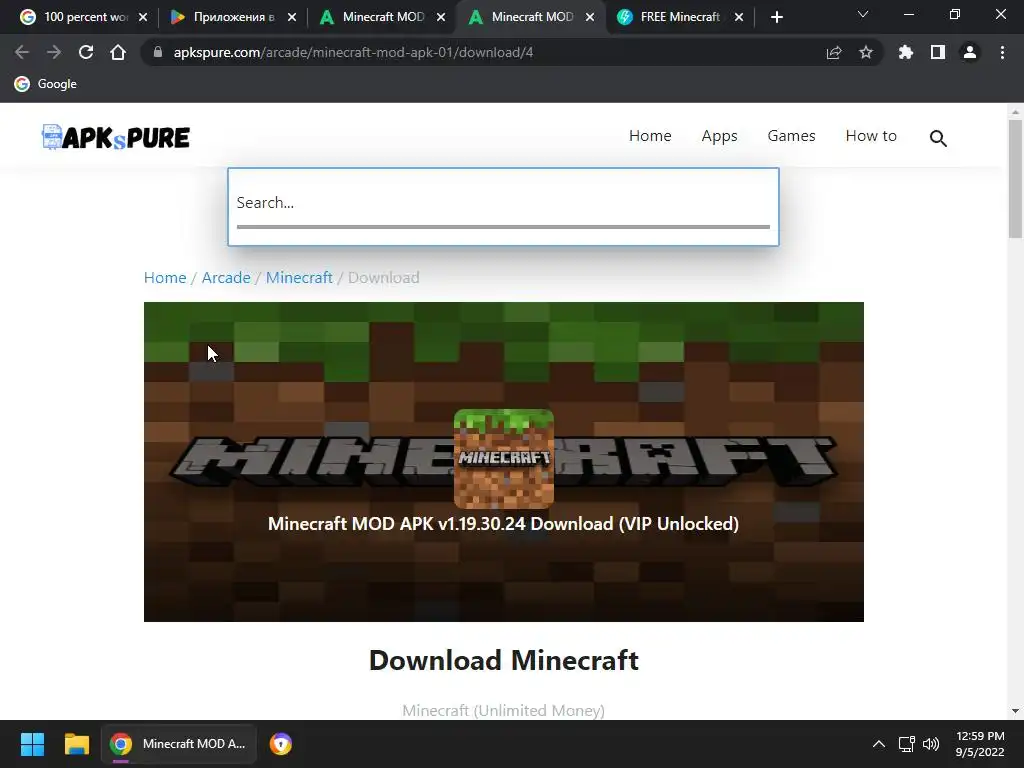Viewport: 1024px width, 768px height.
Task: Close the Приложения в tab
Action: click(292, 17)
